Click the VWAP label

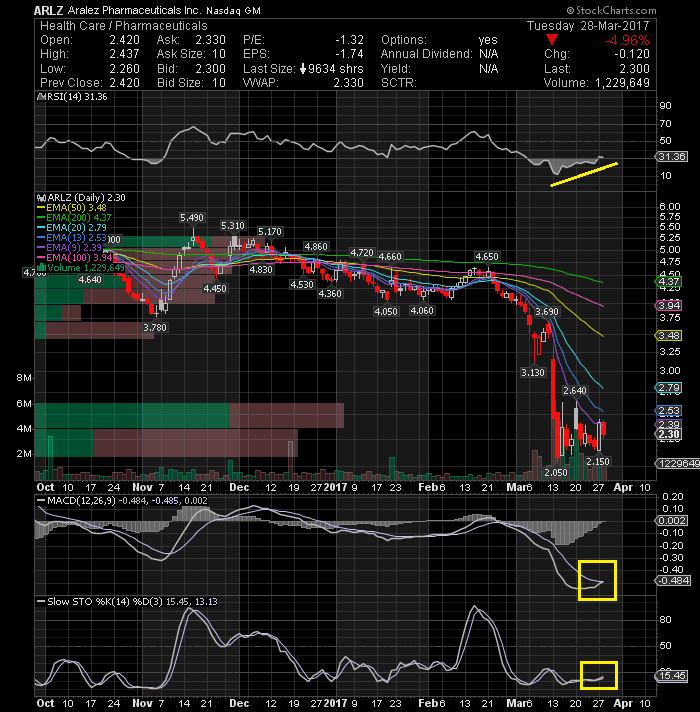click(x=261, y=83)
